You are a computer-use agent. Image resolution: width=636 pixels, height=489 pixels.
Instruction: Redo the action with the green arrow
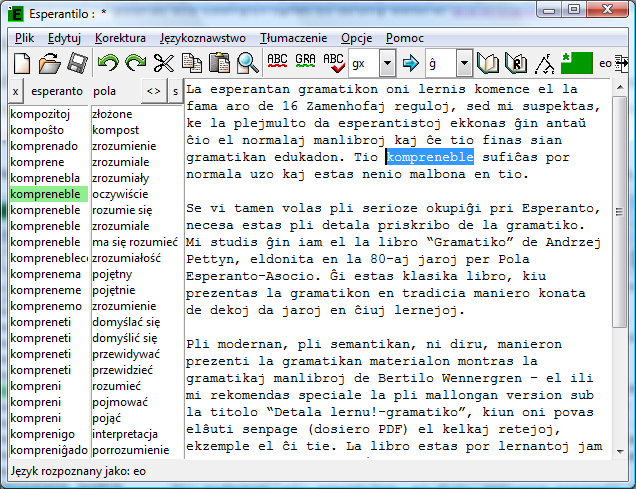pyautogui.click(x=136, y=63)
